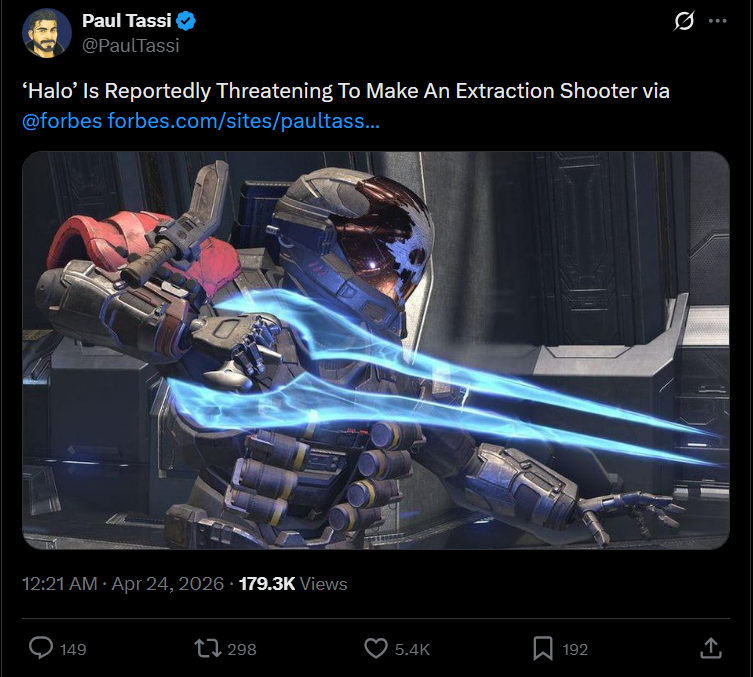Open the three-dot more options menu

717,21
